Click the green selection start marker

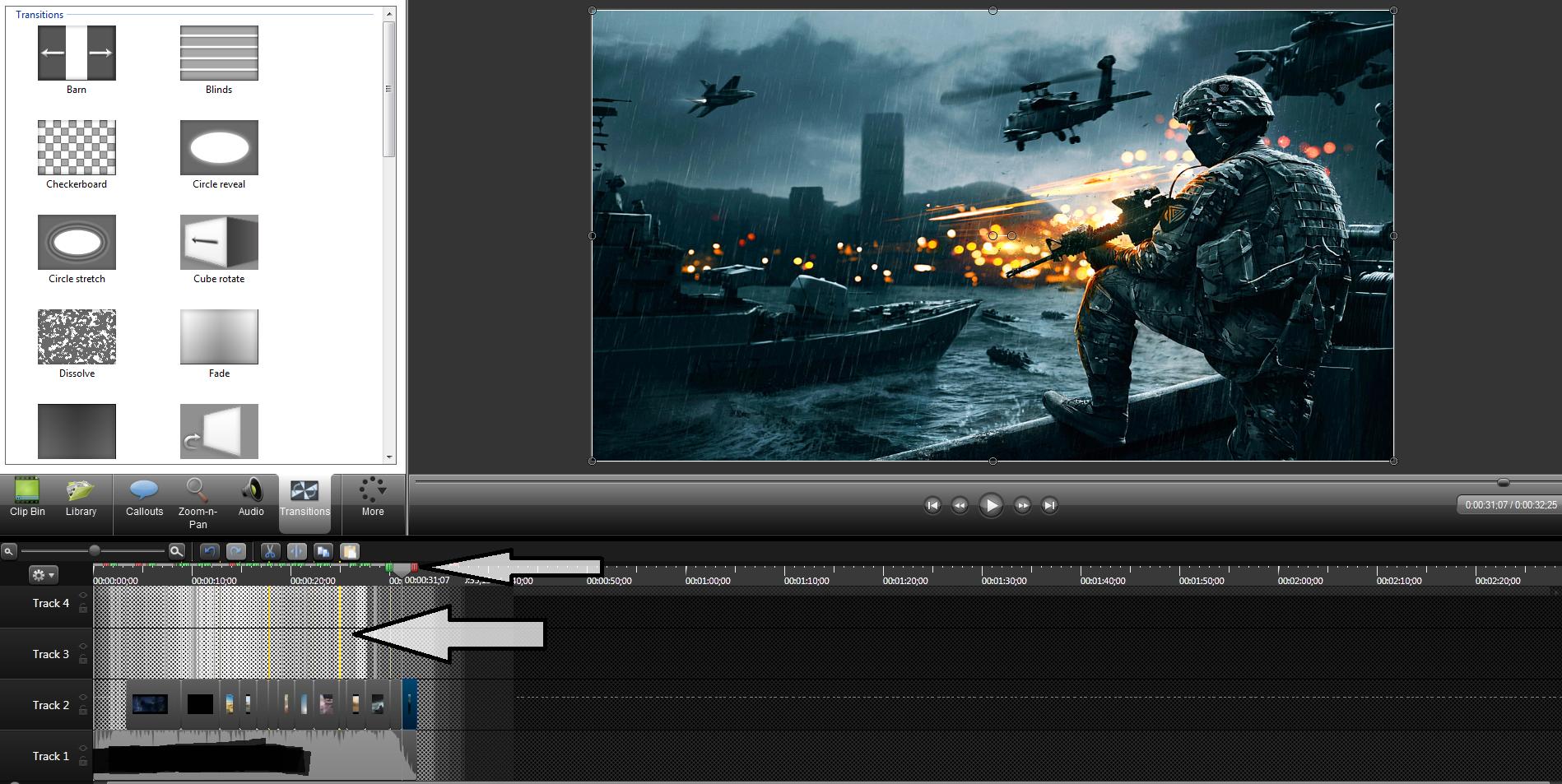pyautogui.click(x=389, y=568)
